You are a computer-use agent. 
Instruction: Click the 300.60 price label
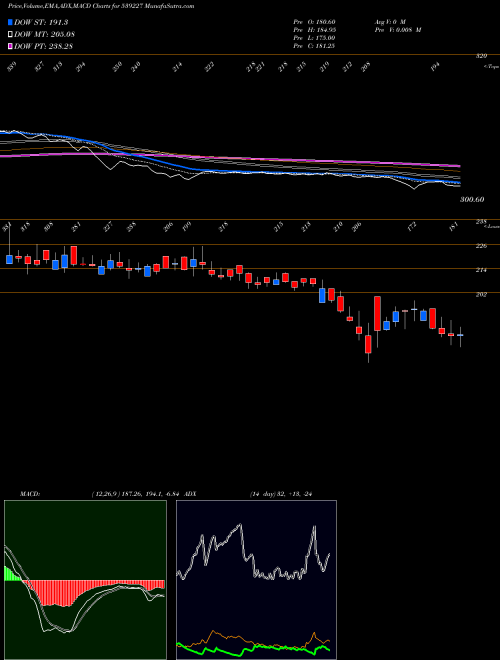[x=472, y=199]
